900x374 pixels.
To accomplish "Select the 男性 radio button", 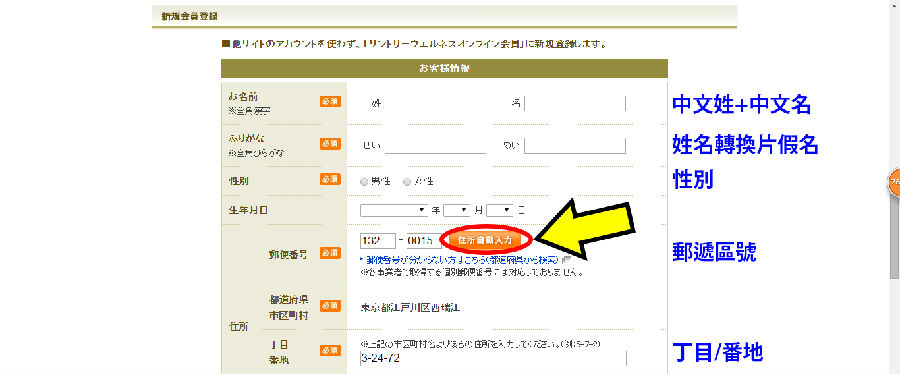I will click(364, 182).
